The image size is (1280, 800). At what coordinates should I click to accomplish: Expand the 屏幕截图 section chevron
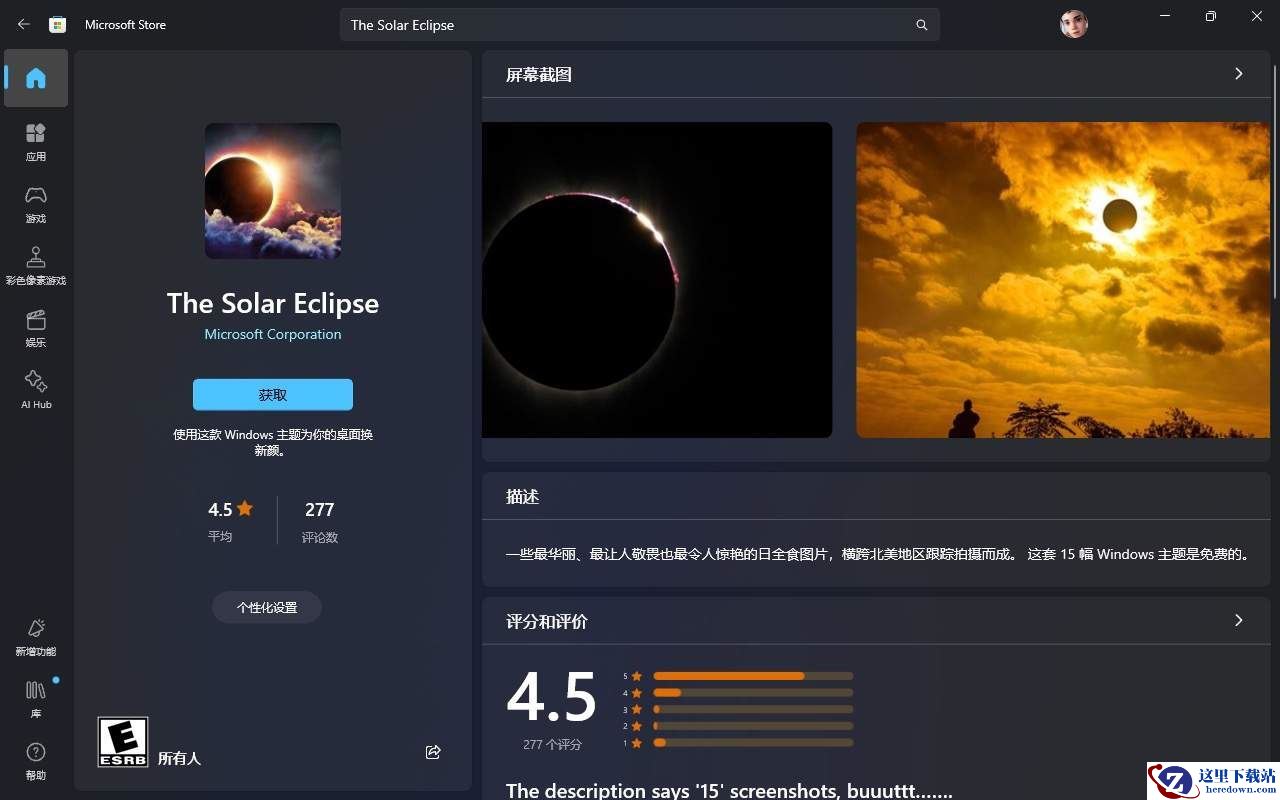pyautogui.click(x=1238, y=74)
